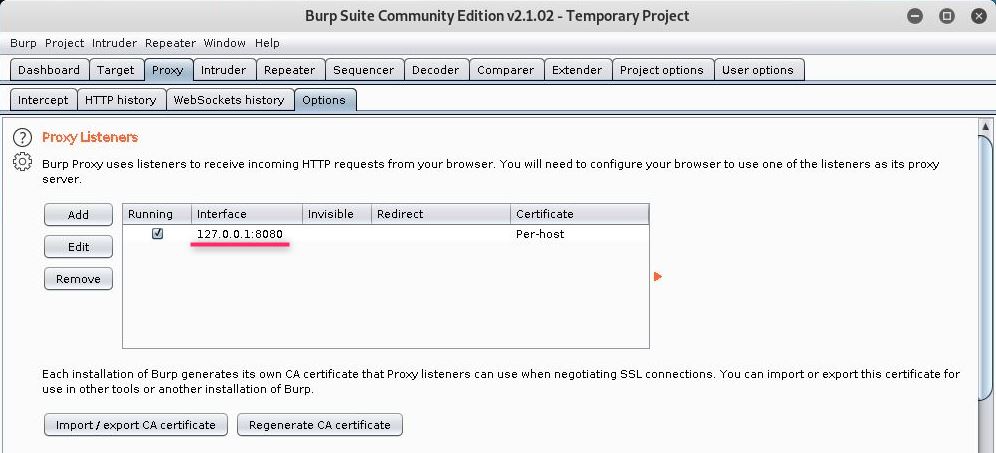Sort by the Certificate column header

[x=580, y=214]
